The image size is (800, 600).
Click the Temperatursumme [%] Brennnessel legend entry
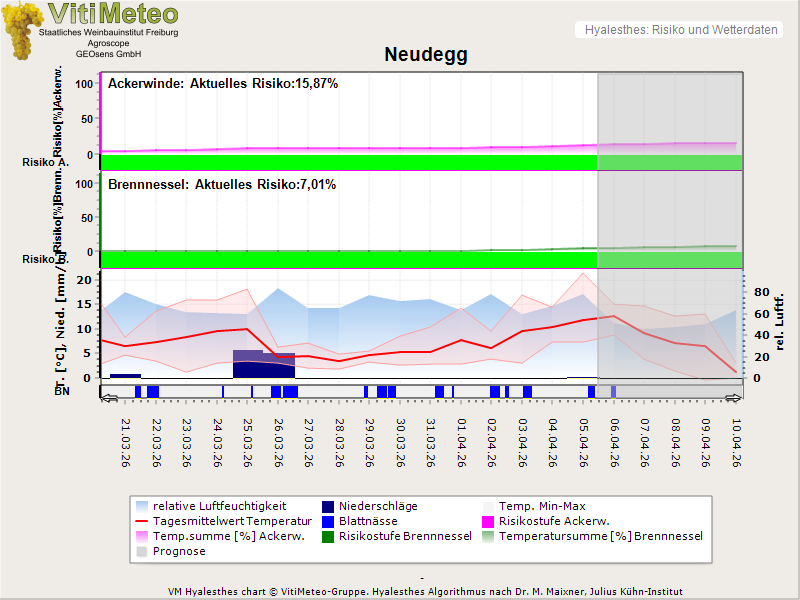pyautogui.click(x=600, y=536)
